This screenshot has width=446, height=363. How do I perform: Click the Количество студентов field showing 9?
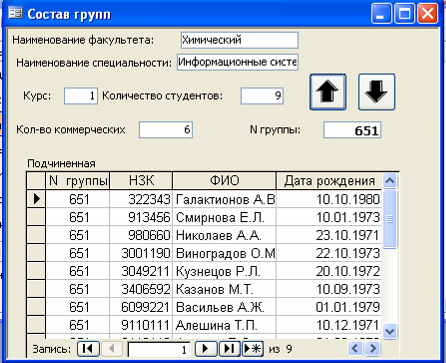coord(262,96)
